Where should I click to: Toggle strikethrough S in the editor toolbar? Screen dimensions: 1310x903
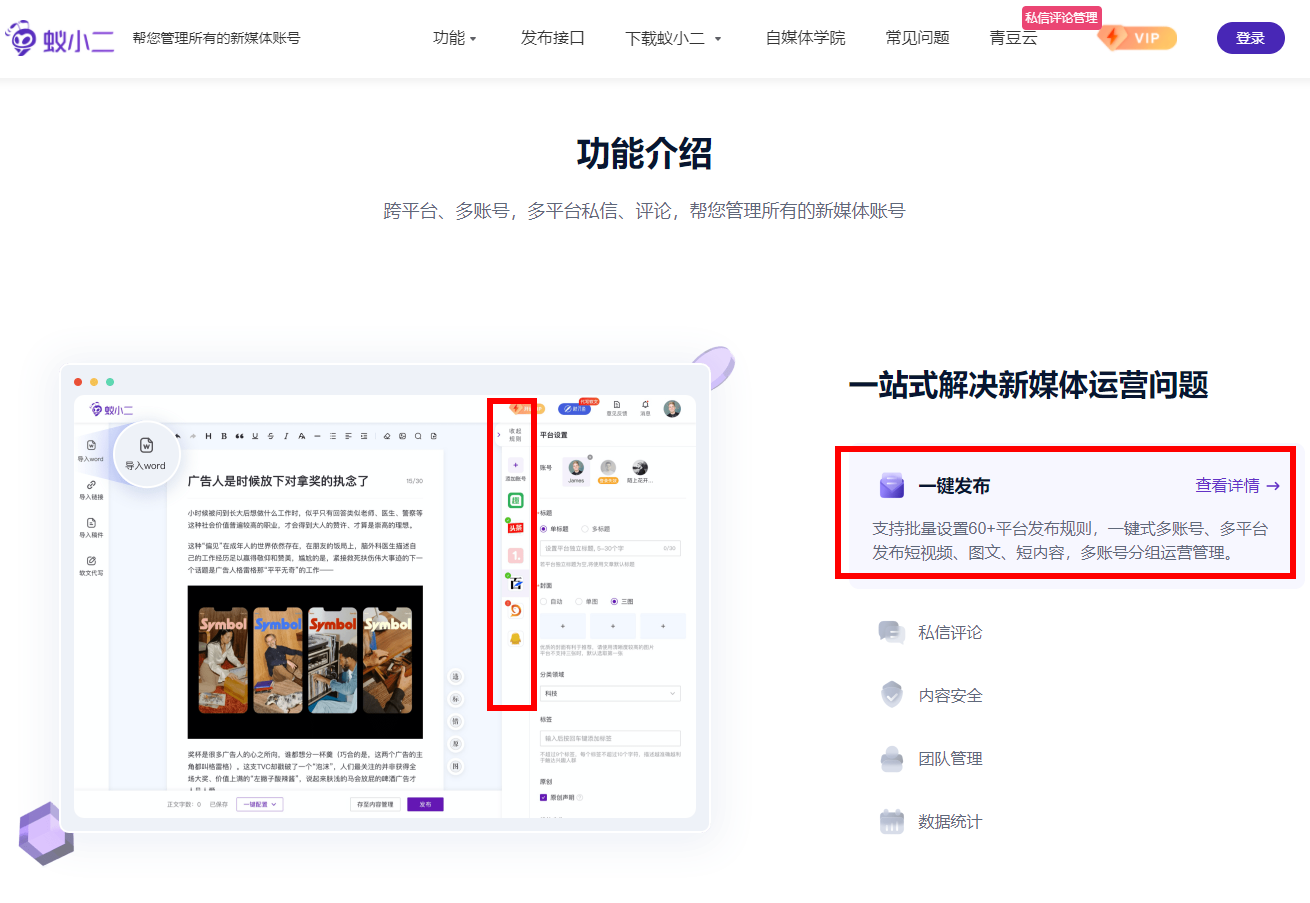coord(270,436)
